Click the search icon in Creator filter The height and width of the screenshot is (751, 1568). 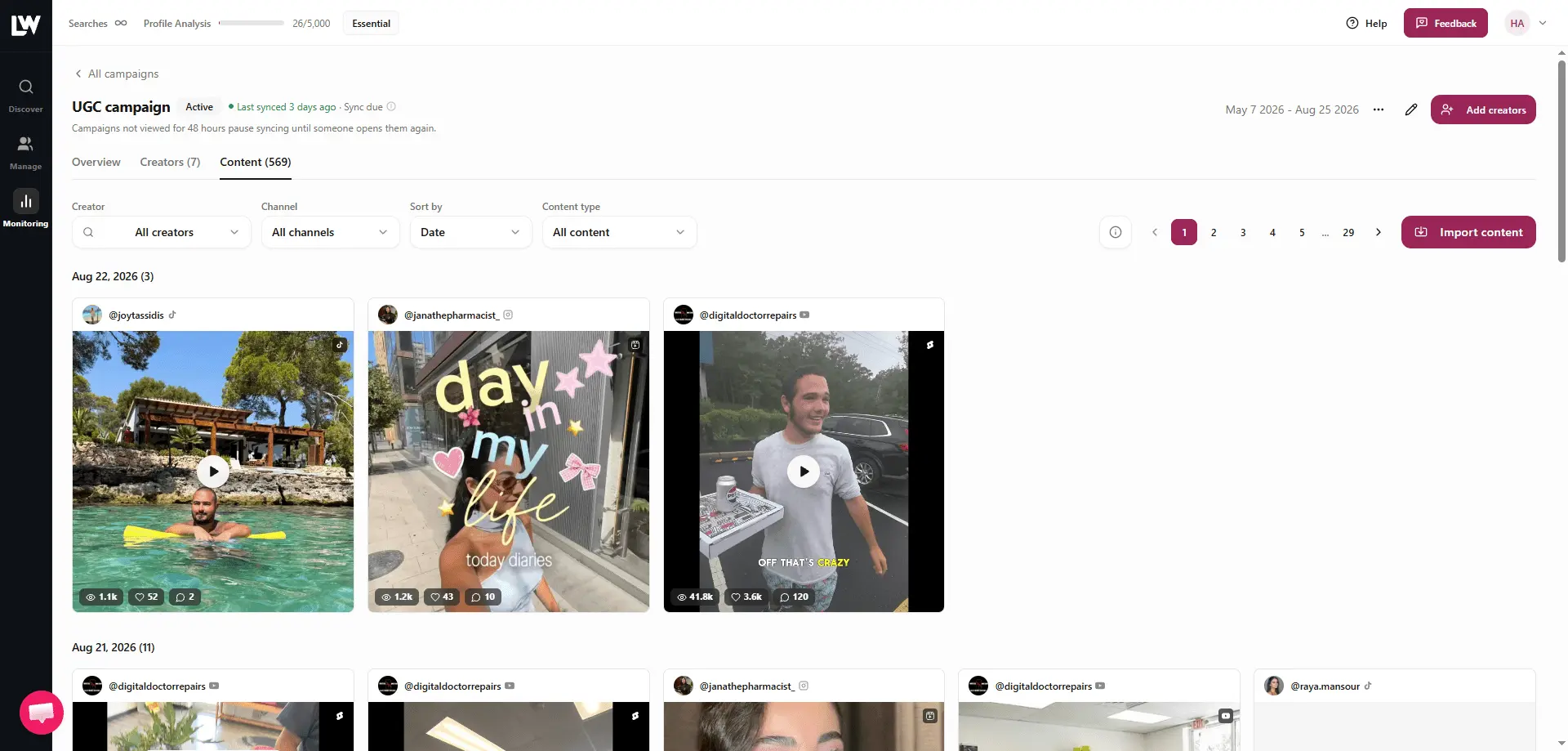(88, 232)
